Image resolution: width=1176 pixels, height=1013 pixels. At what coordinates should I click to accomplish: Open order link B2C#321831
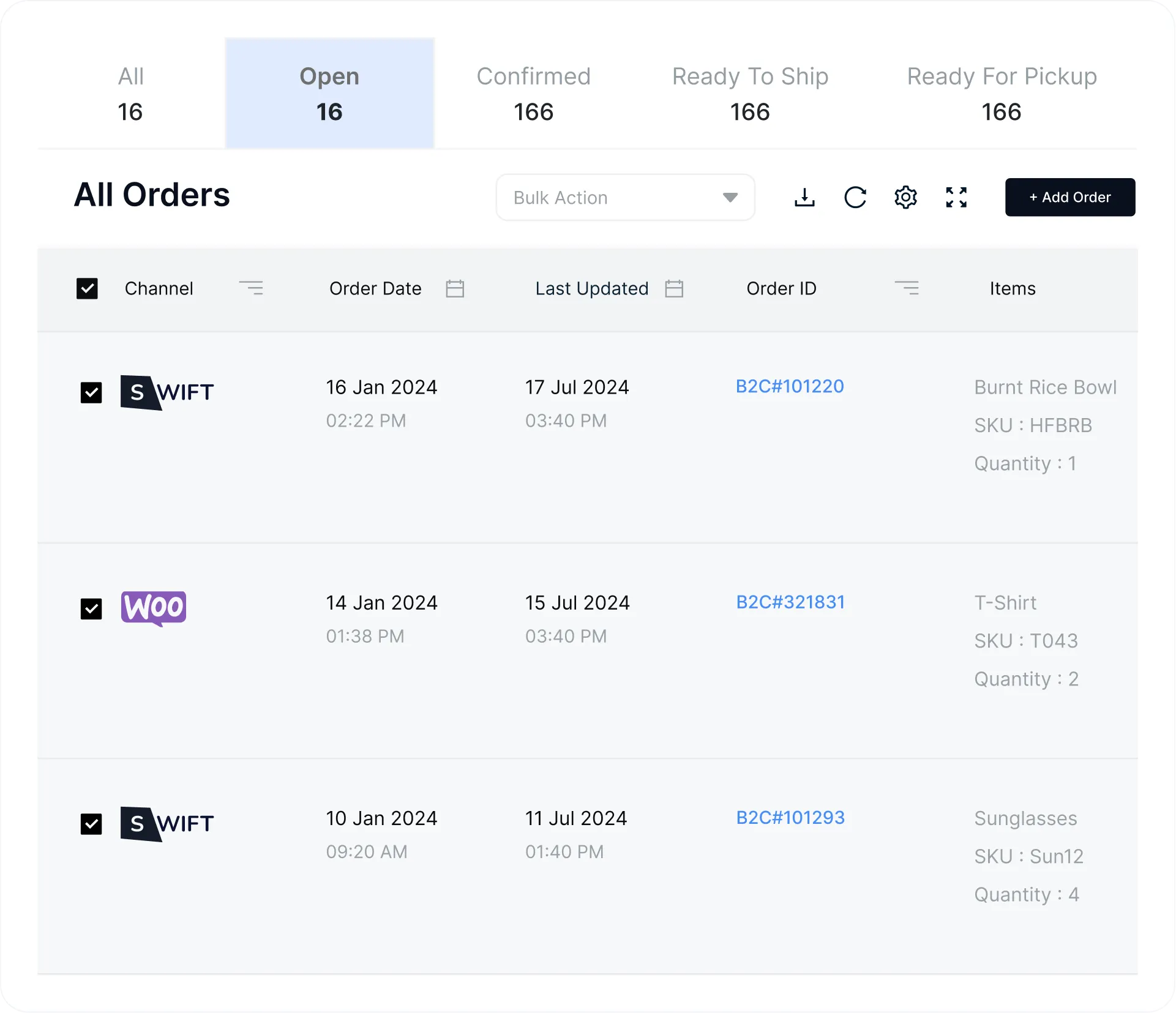[x=790, y=602]
